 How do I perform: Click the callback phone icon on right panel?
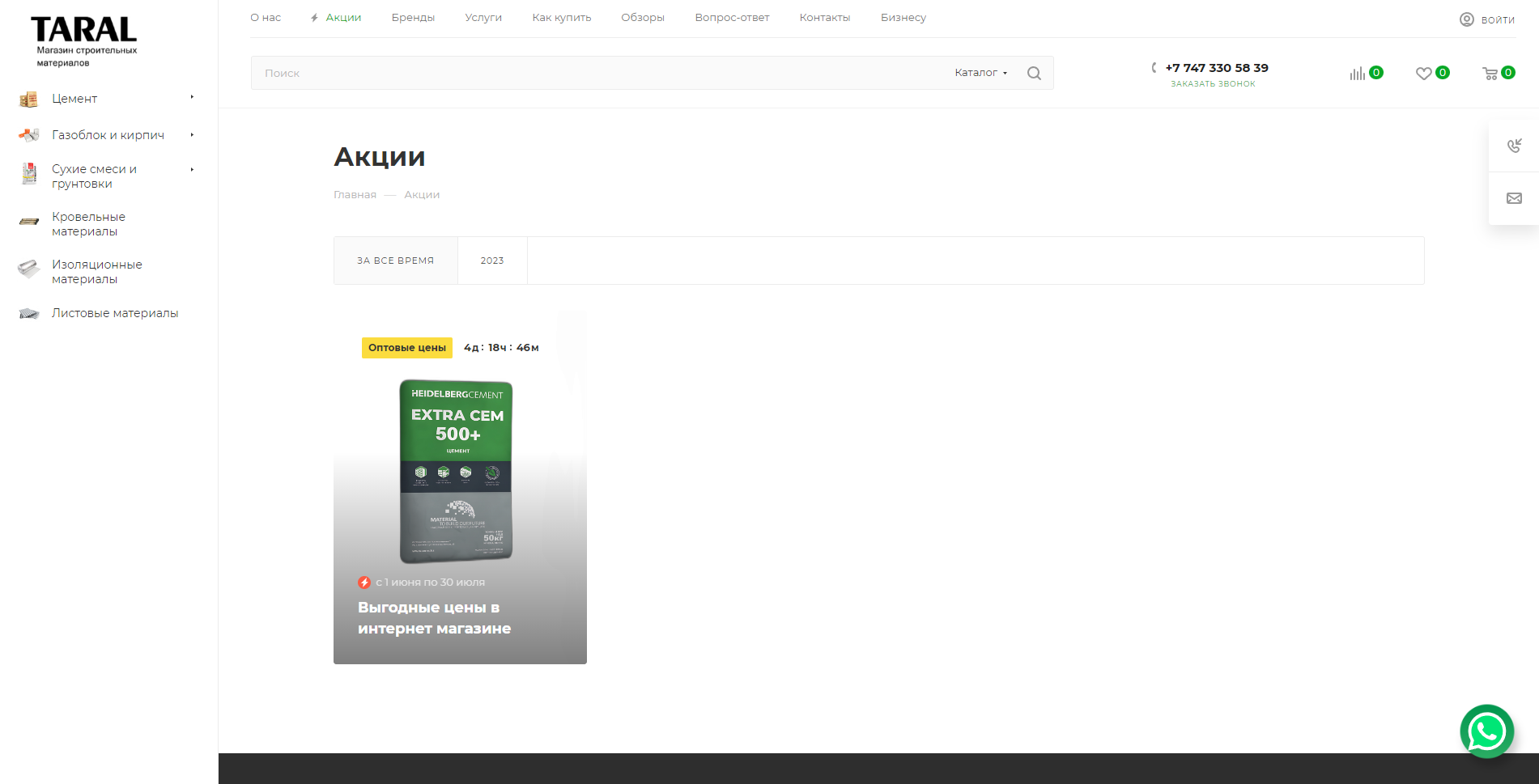click(1514, 146)
